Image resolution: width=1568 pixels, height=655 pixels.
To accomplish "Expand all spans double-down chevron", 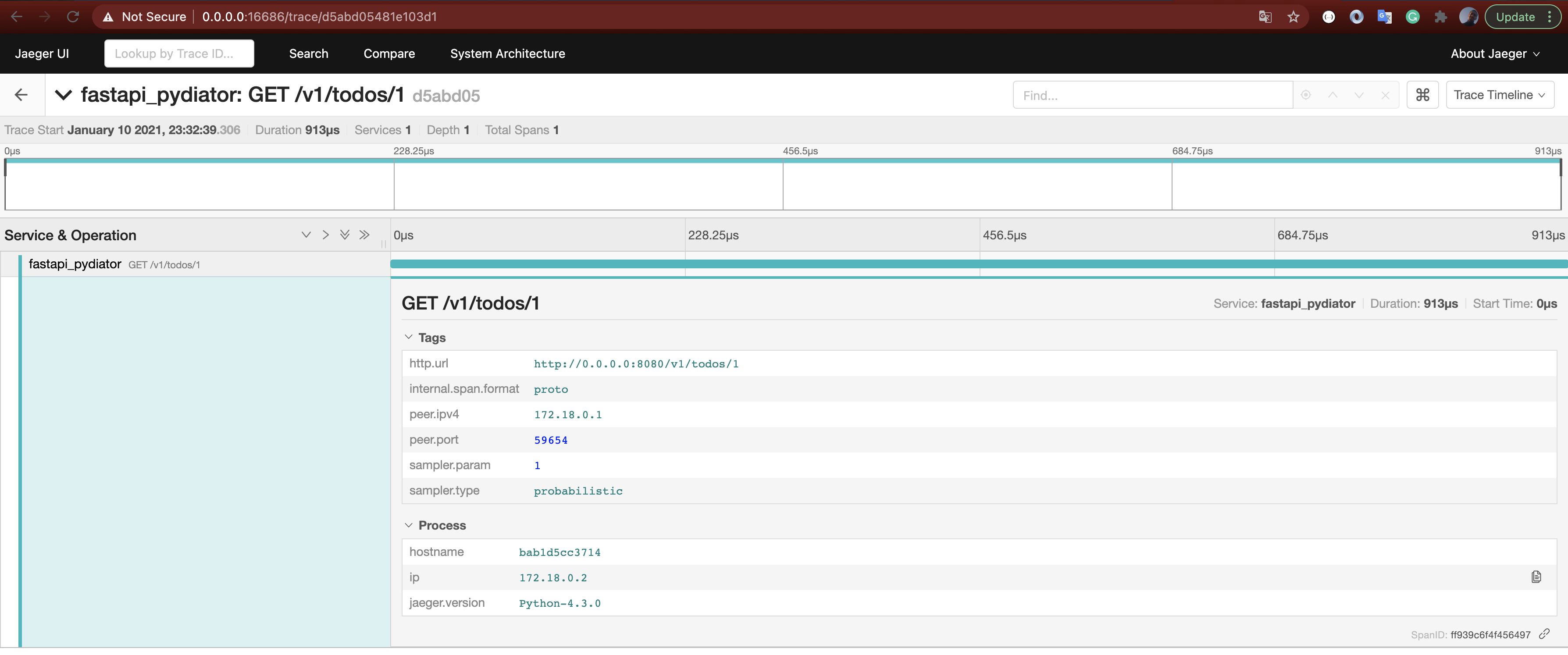I will (345, 235).
